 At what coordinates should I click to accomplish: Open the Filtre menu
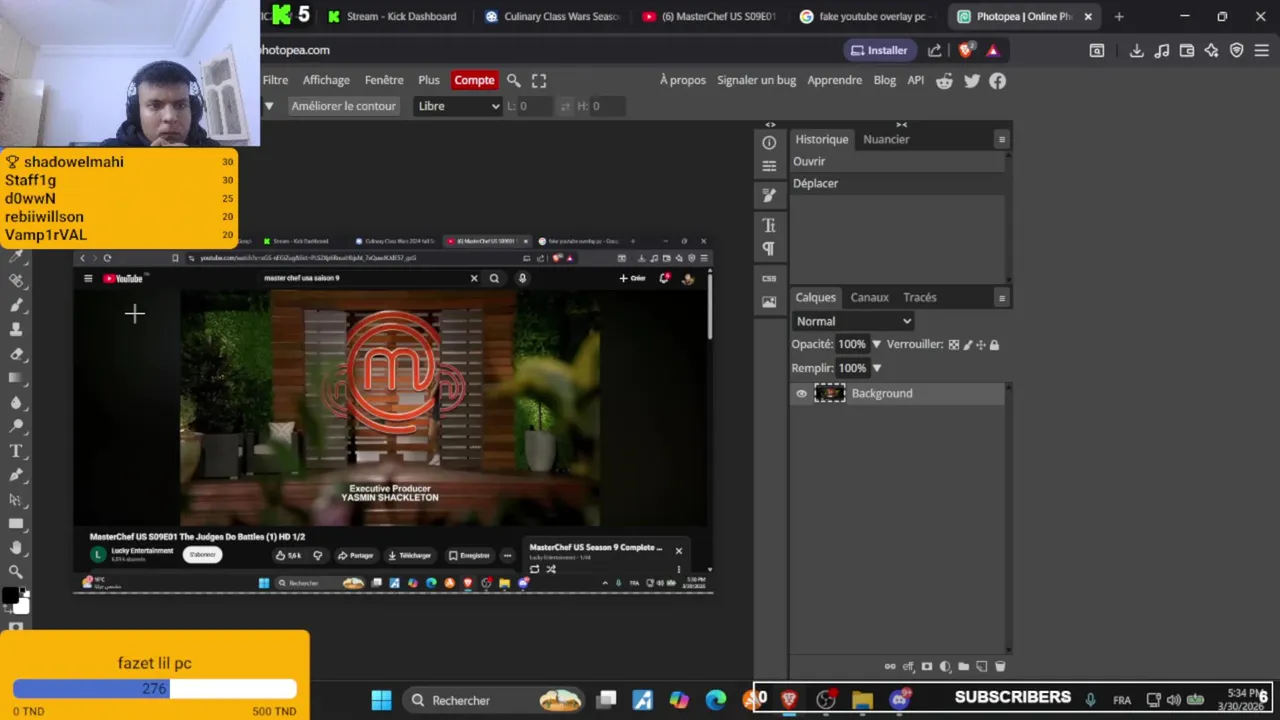coord(275,80)
